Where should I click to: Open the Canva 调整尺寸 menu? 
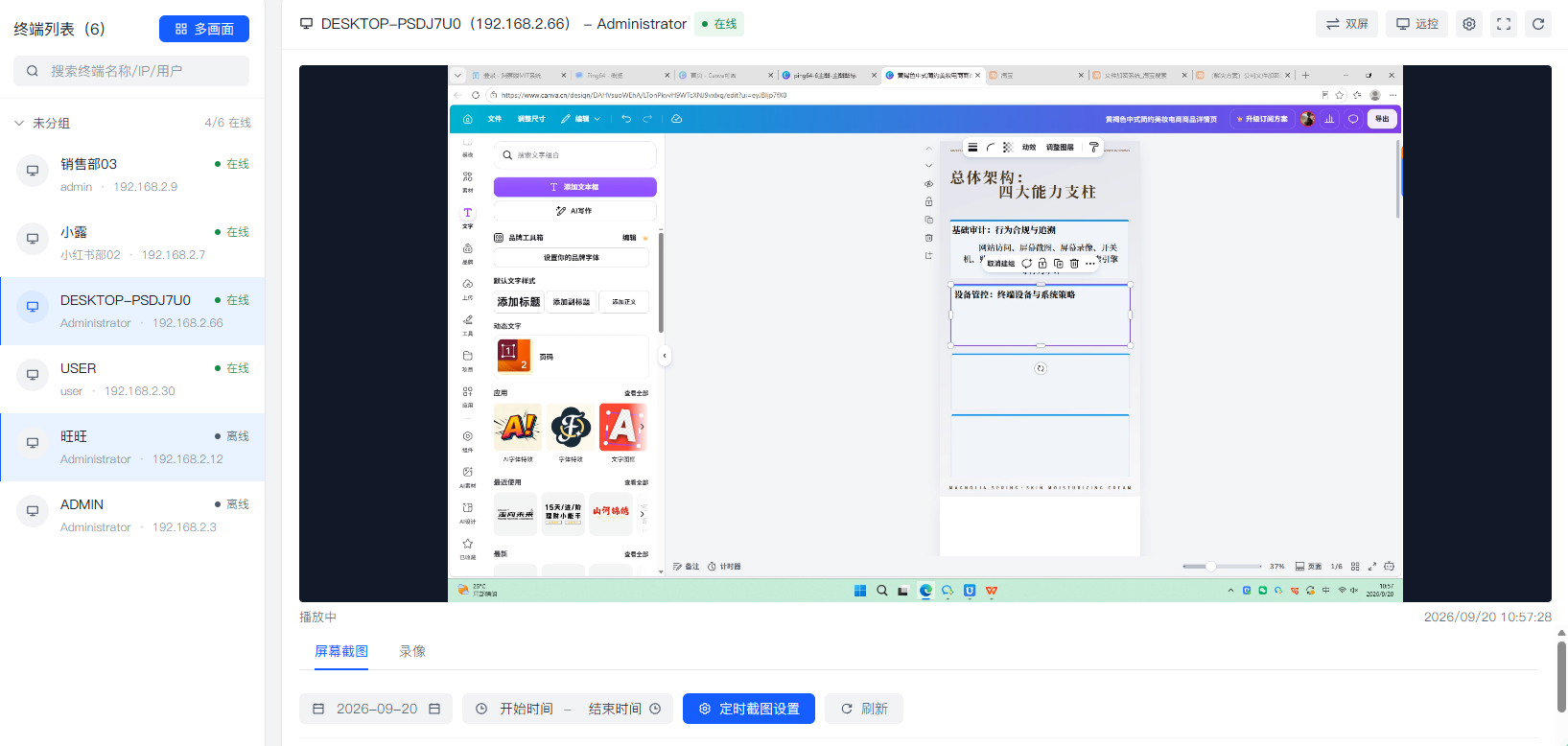(531, 119)
